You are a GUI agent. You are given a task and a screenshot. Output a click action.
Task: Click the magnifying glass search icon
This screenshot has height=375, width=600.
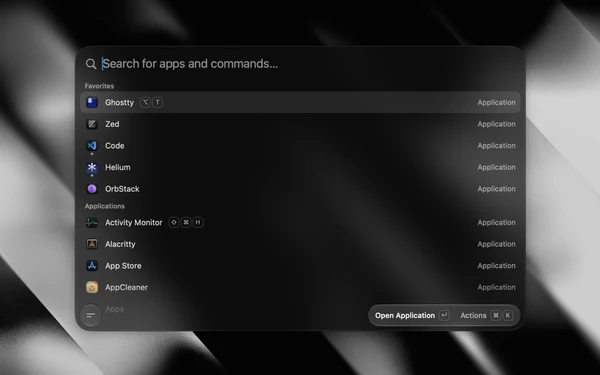[91, 64]
